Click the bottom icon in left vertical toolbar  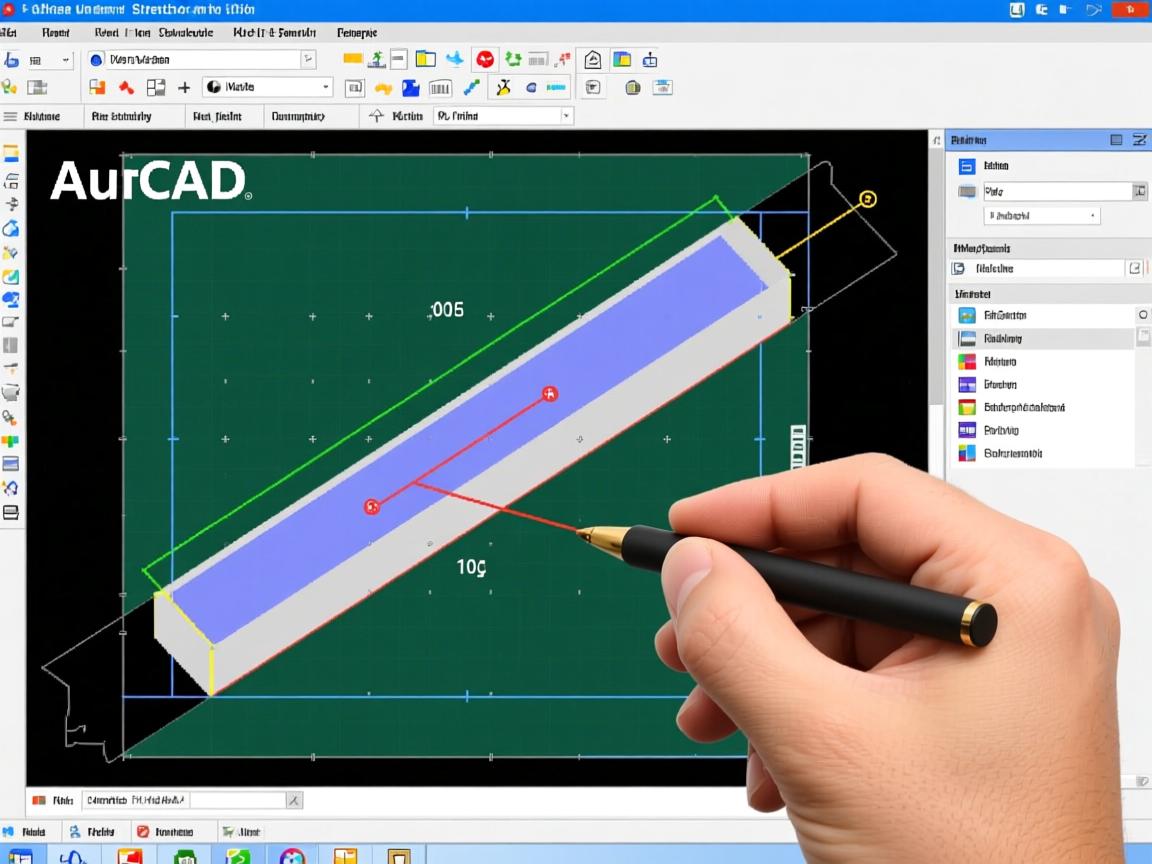(x=11, y=513)
